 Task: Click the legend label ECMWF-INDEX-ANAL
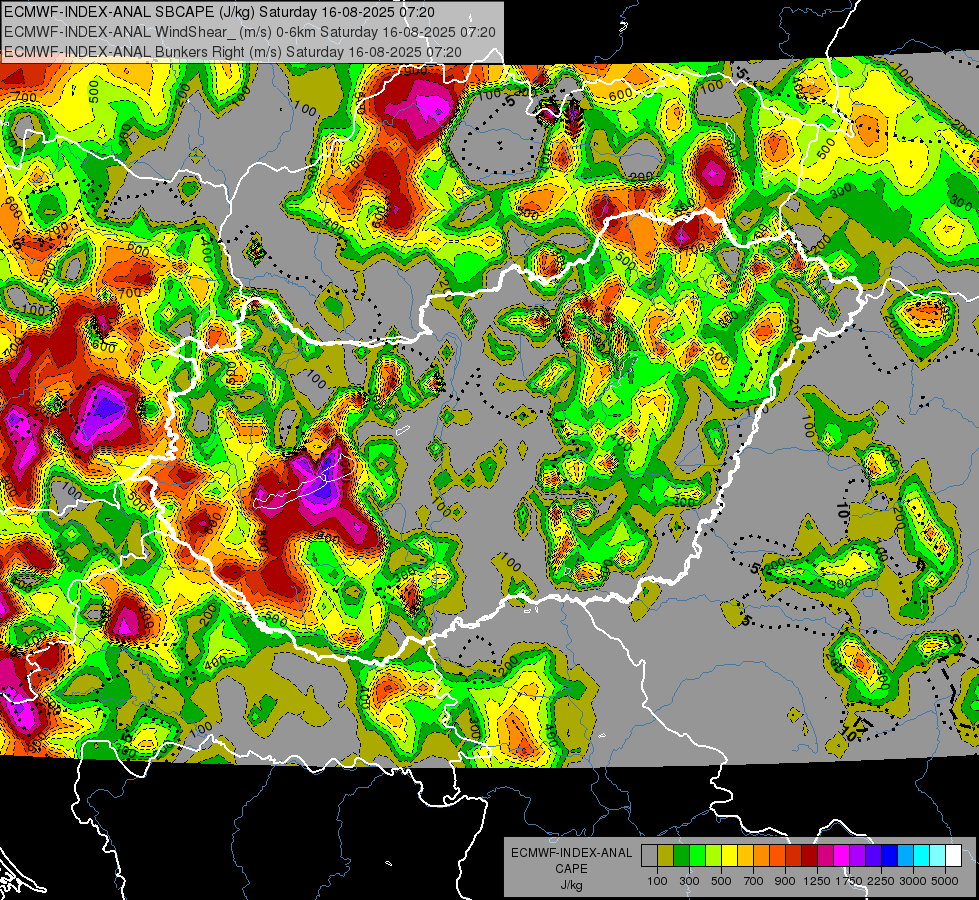click(571, 853)
